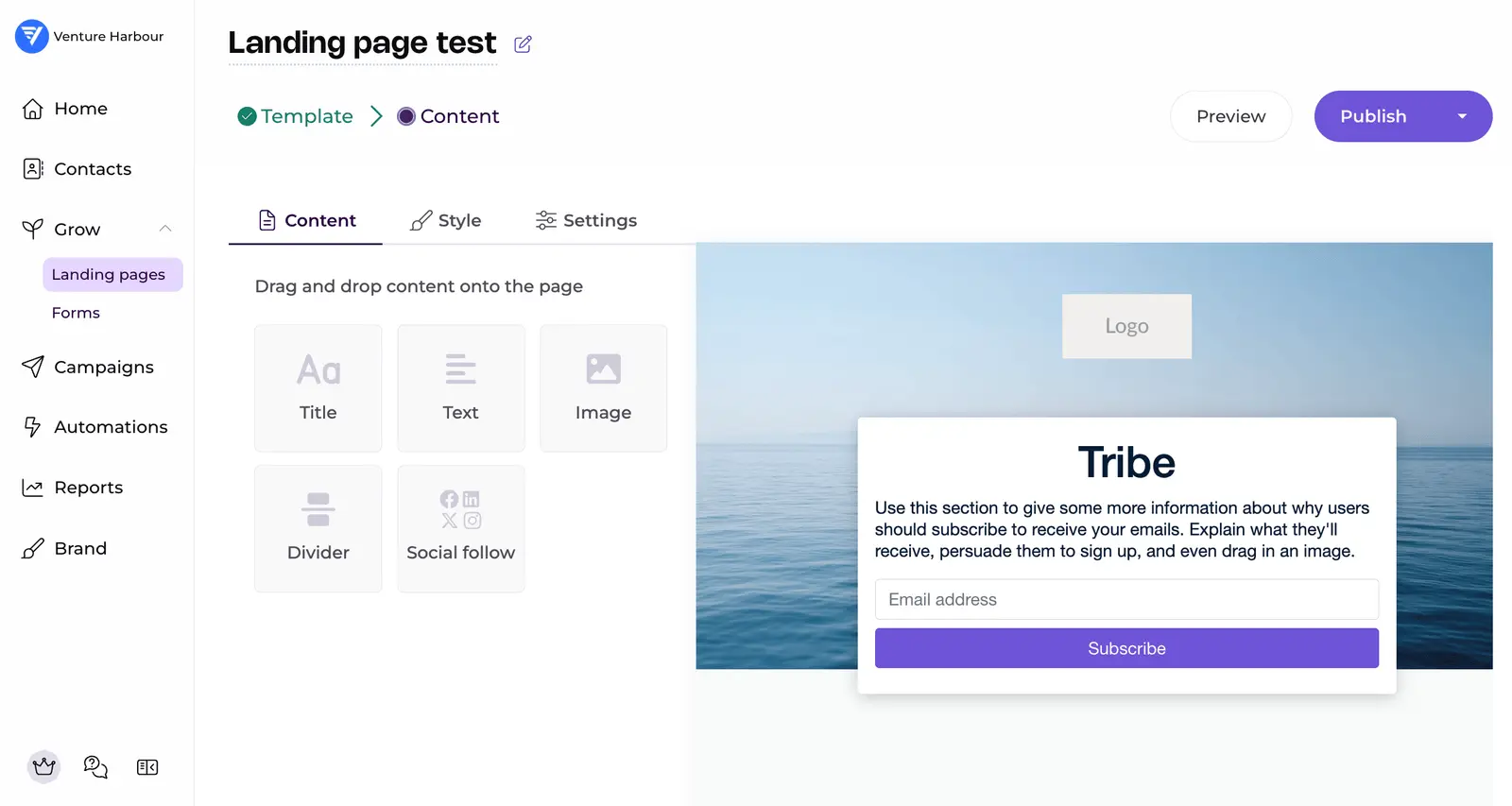This screenshot has height=806, width=1512.
Task: Open the chat support icon
Action: pos(95,766)
